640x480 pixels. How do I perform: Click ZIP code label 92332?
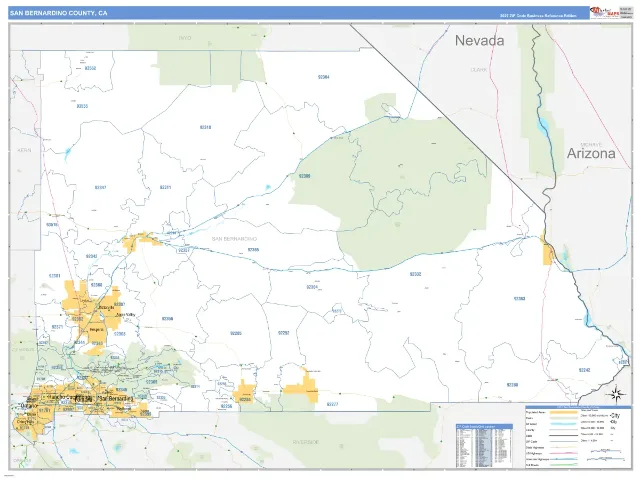pyautogui.click(x=415, y=274)
